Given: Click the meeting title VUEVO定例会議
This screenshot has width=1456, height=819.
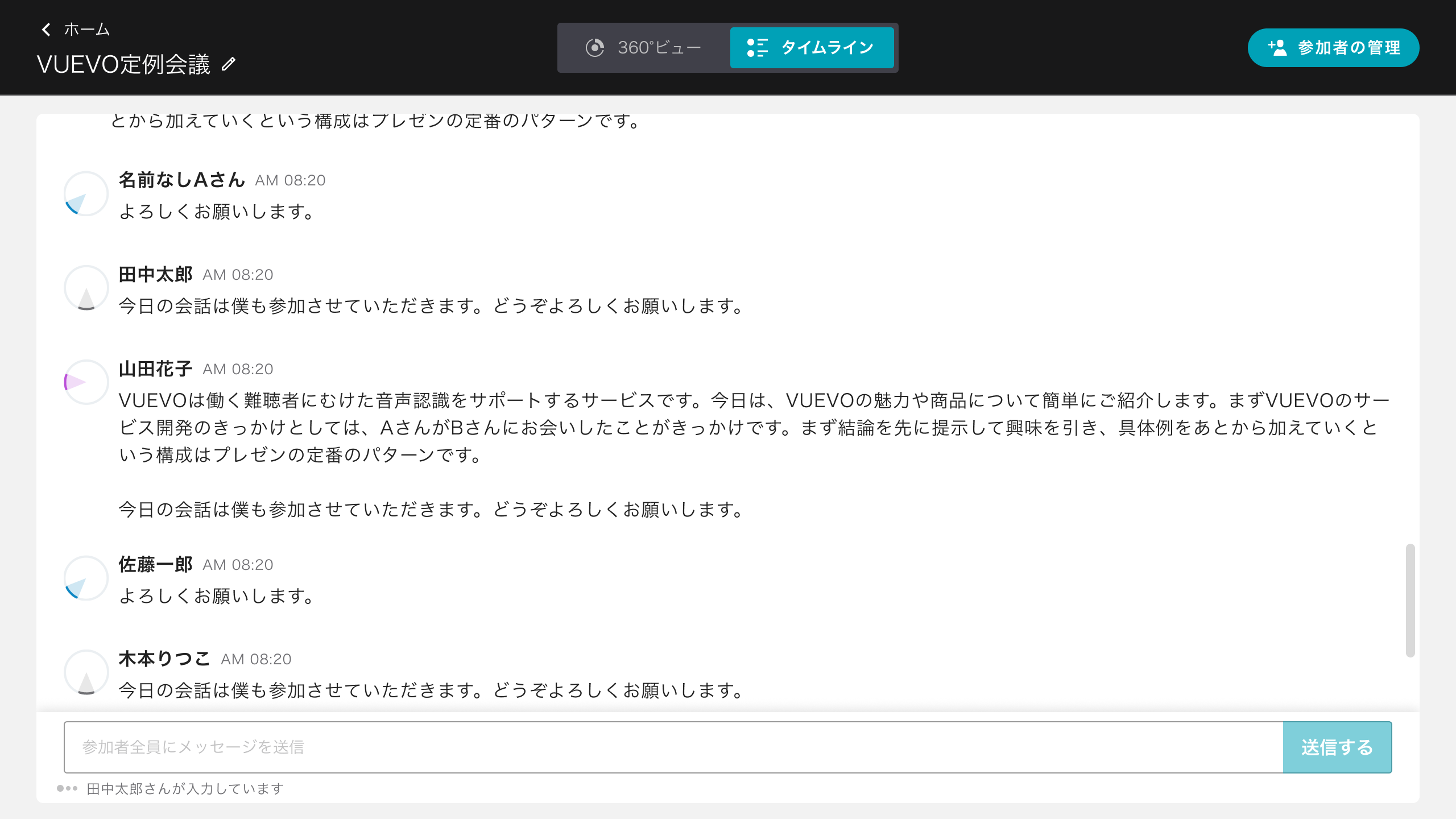Looking at the screenshot, I should pyautogui.click(x=124, y=64).
